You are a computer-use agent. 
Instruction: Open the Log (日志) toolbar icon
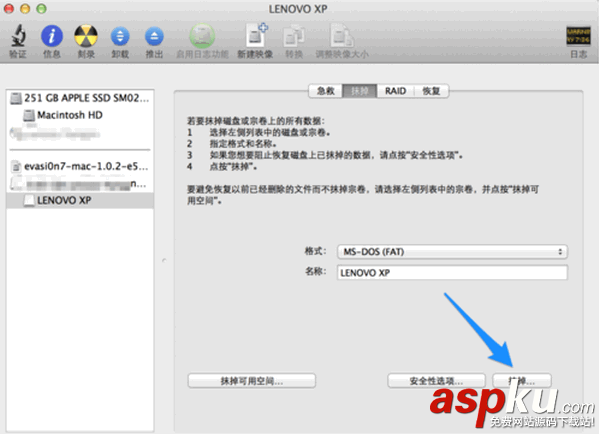[578, 36]
